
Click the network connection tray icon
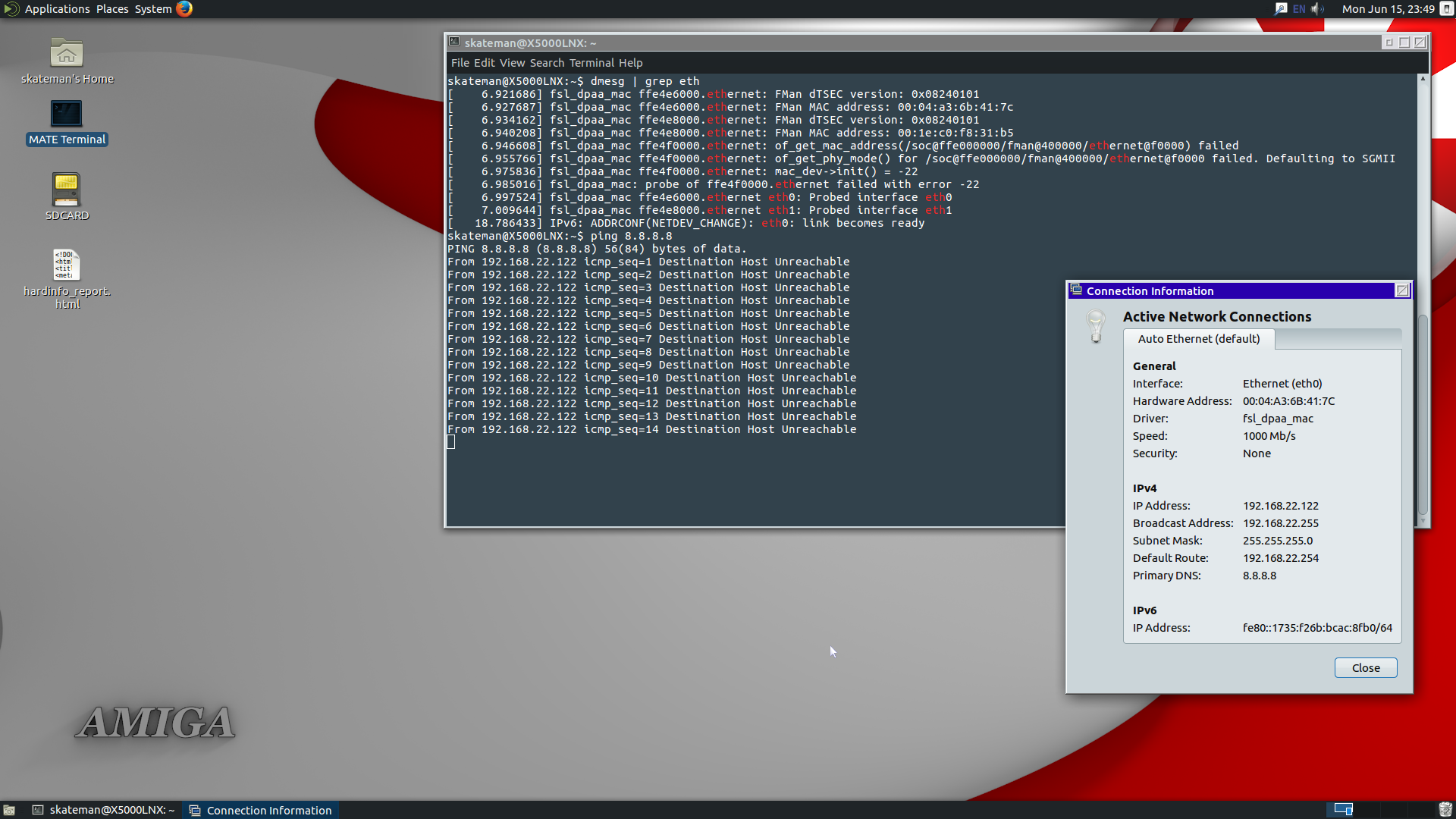(x=1281, y=9)
